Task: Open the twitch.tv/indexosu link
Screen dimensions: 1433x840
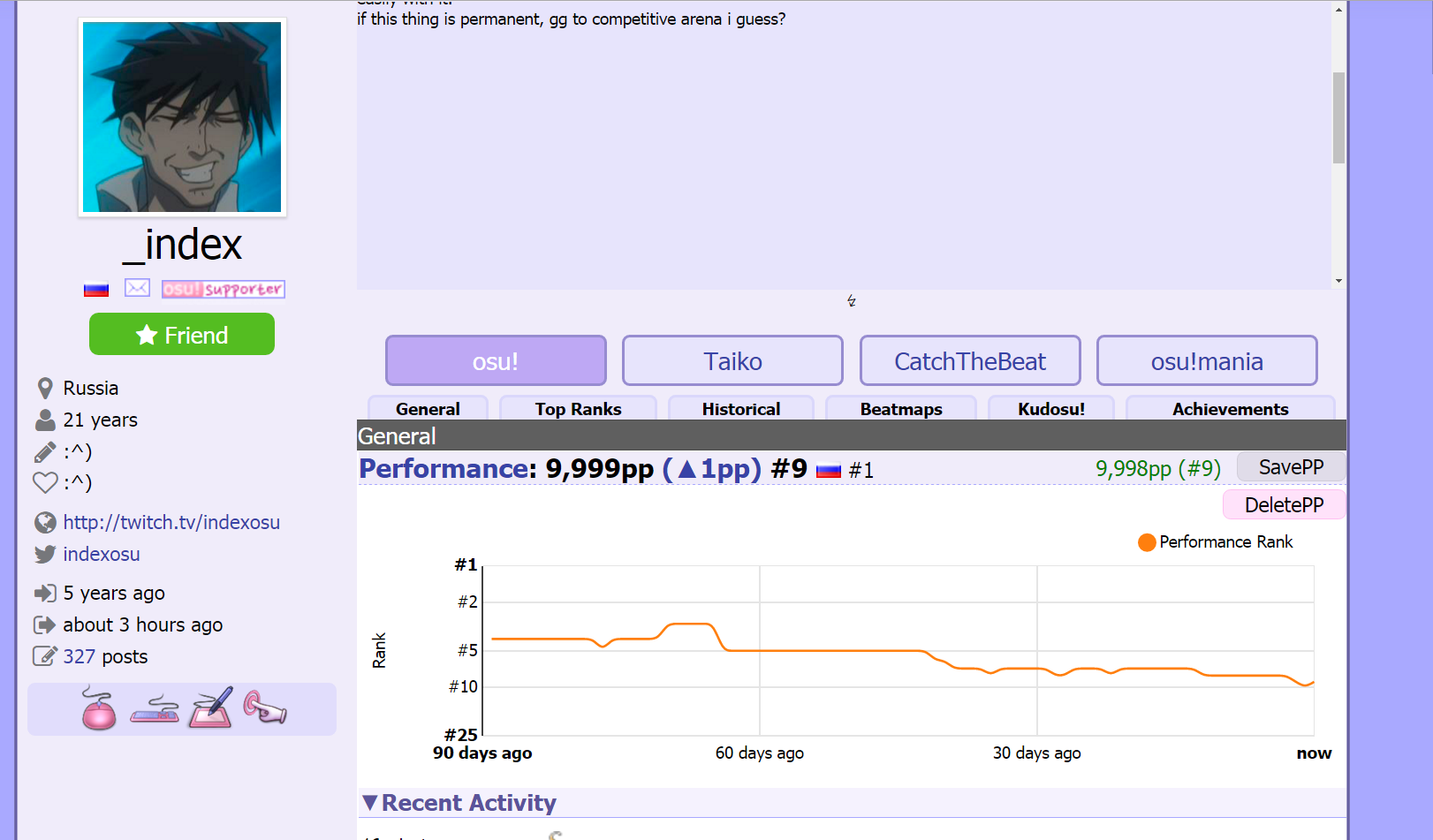Action: (x=171, y=523)
